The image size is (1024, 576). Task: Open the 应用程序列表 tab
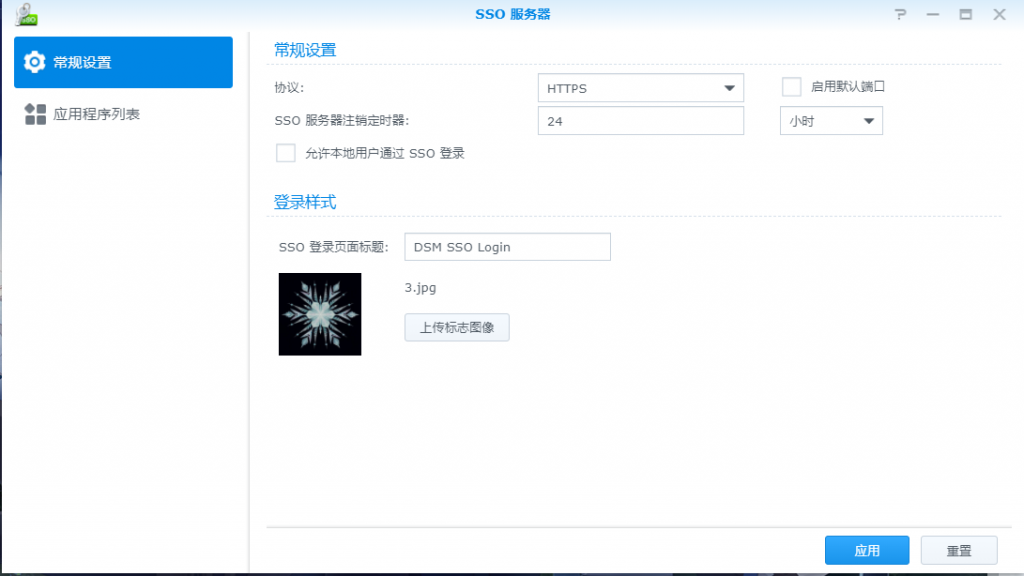pos(123,114)
